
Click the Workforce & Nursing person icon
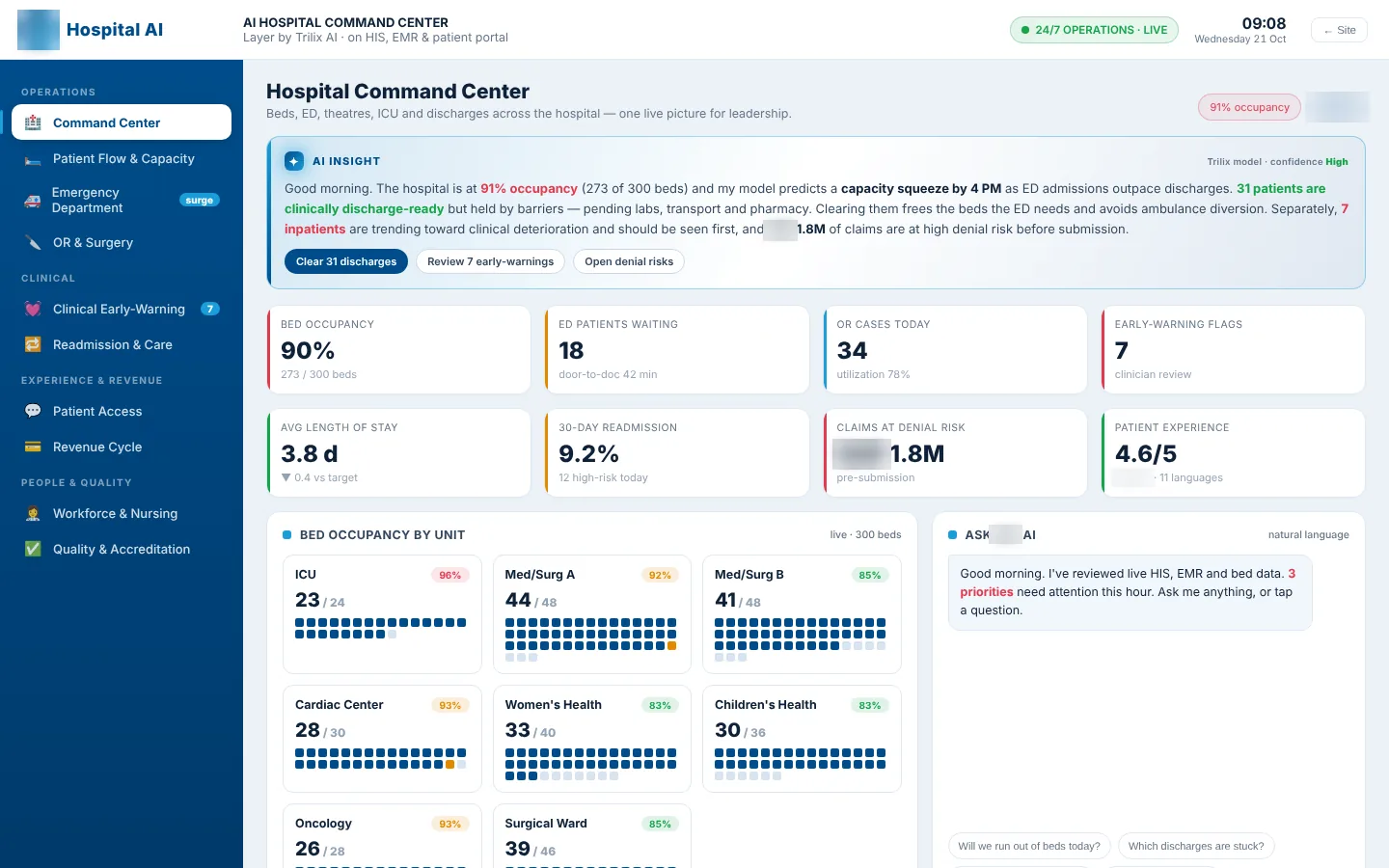pyautogui.click(x=33, y=514)
